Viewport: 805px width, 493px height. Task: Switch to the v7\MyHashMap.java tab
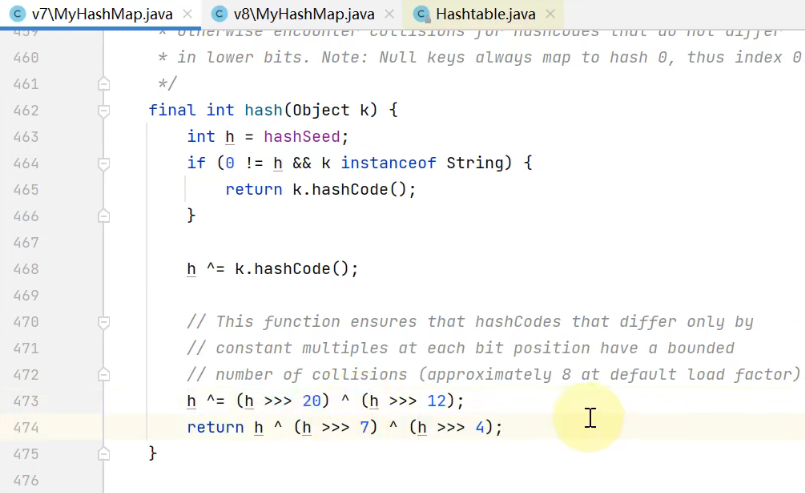tap(102, 14)
